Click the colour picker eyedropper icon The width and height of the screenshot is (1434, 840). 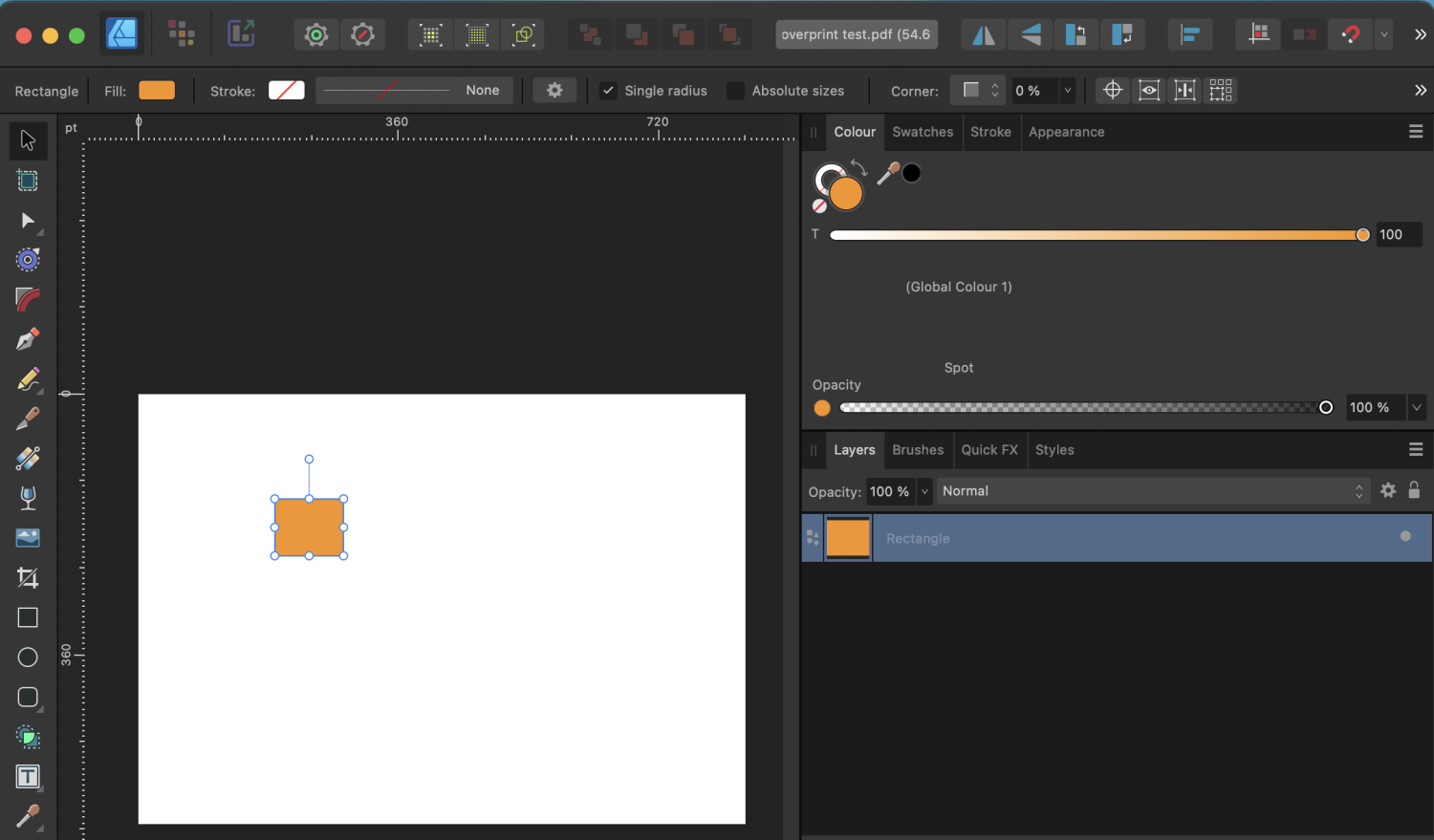[888, 173]
